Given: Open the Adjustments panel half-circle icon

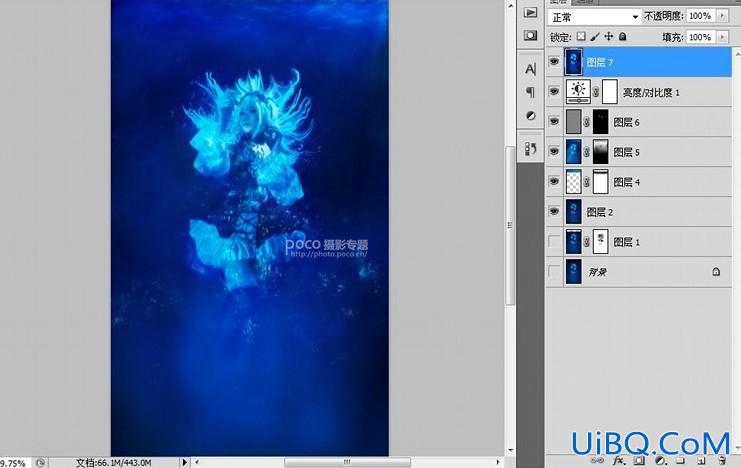Looking at the screenshot, I should 531,115.
